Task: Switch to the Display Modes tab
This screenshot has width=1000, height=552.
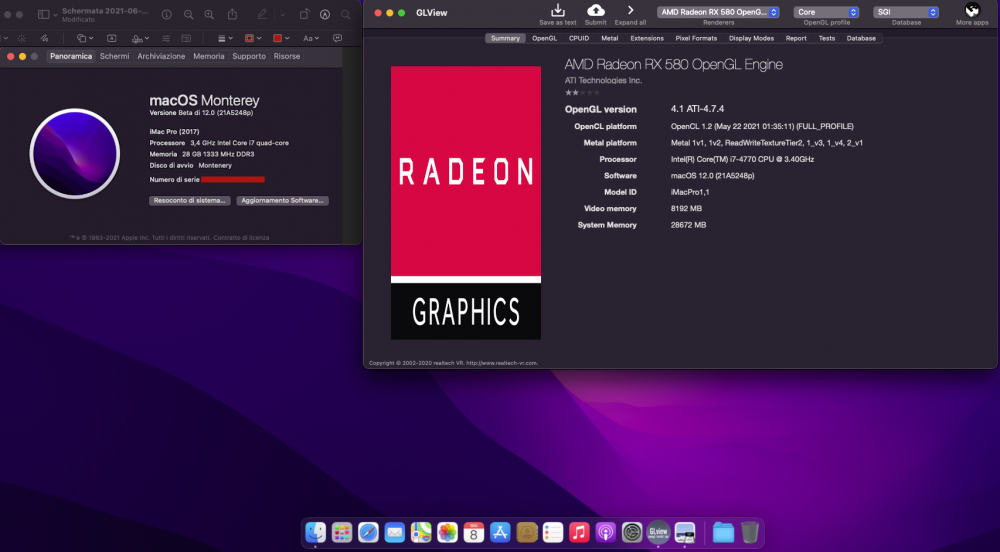Action: click(x=751, y=38)
